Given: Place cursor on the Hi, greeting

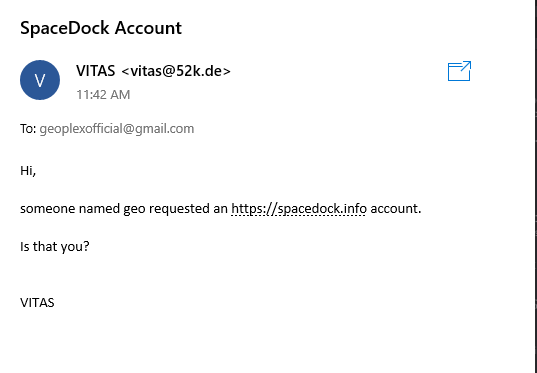Looking at the screenshot, I should [28, 170].
